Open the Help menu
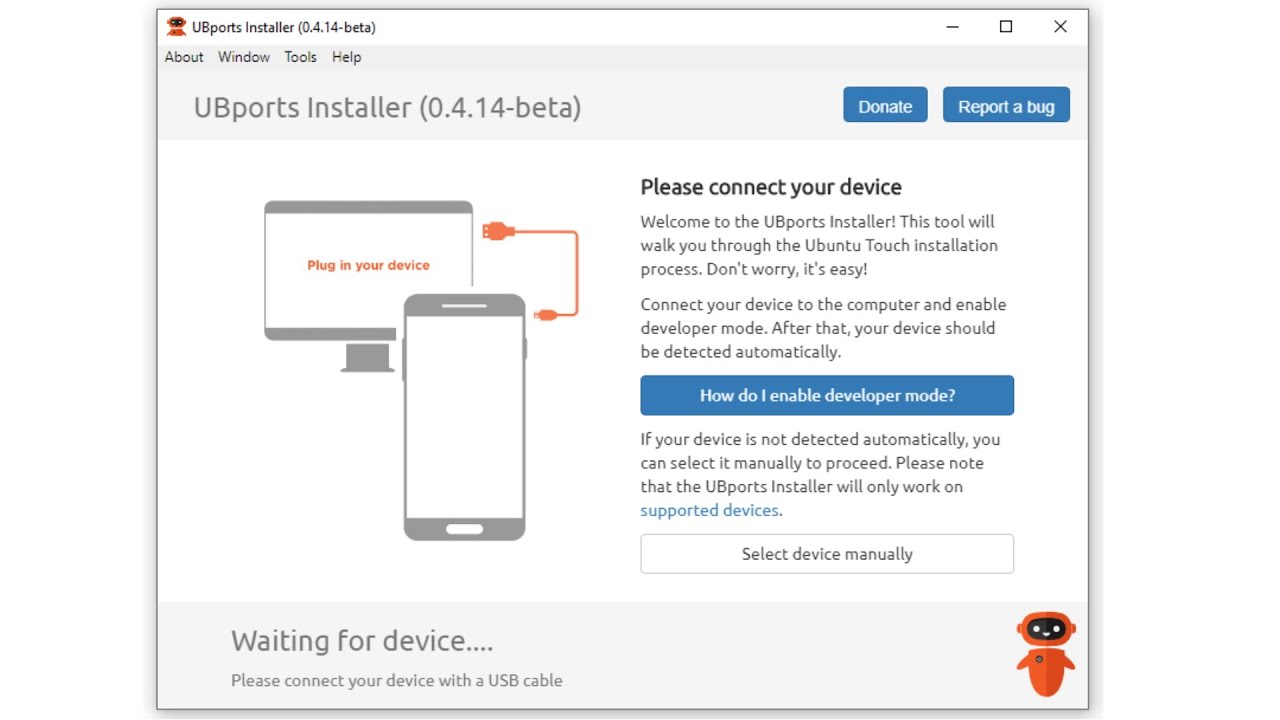 pos(346,57)
